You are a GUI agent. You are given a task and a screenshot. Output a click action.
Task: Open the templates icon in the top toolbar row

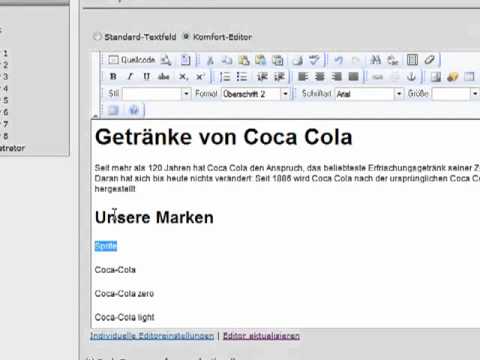[x=185, y=60]
